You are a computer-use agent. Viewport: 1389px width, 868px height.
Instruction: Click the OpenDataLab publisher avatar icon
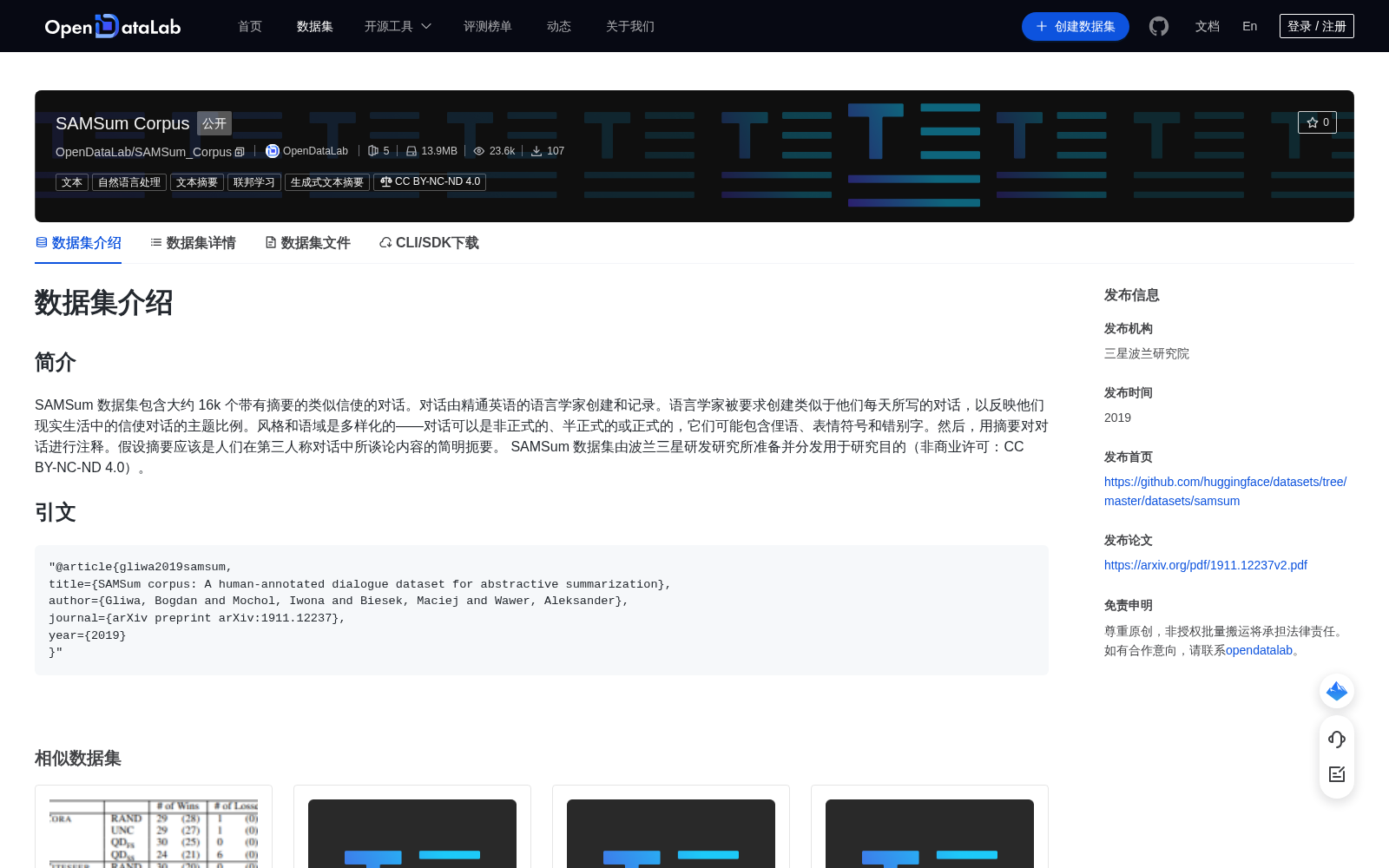[272, 151]
